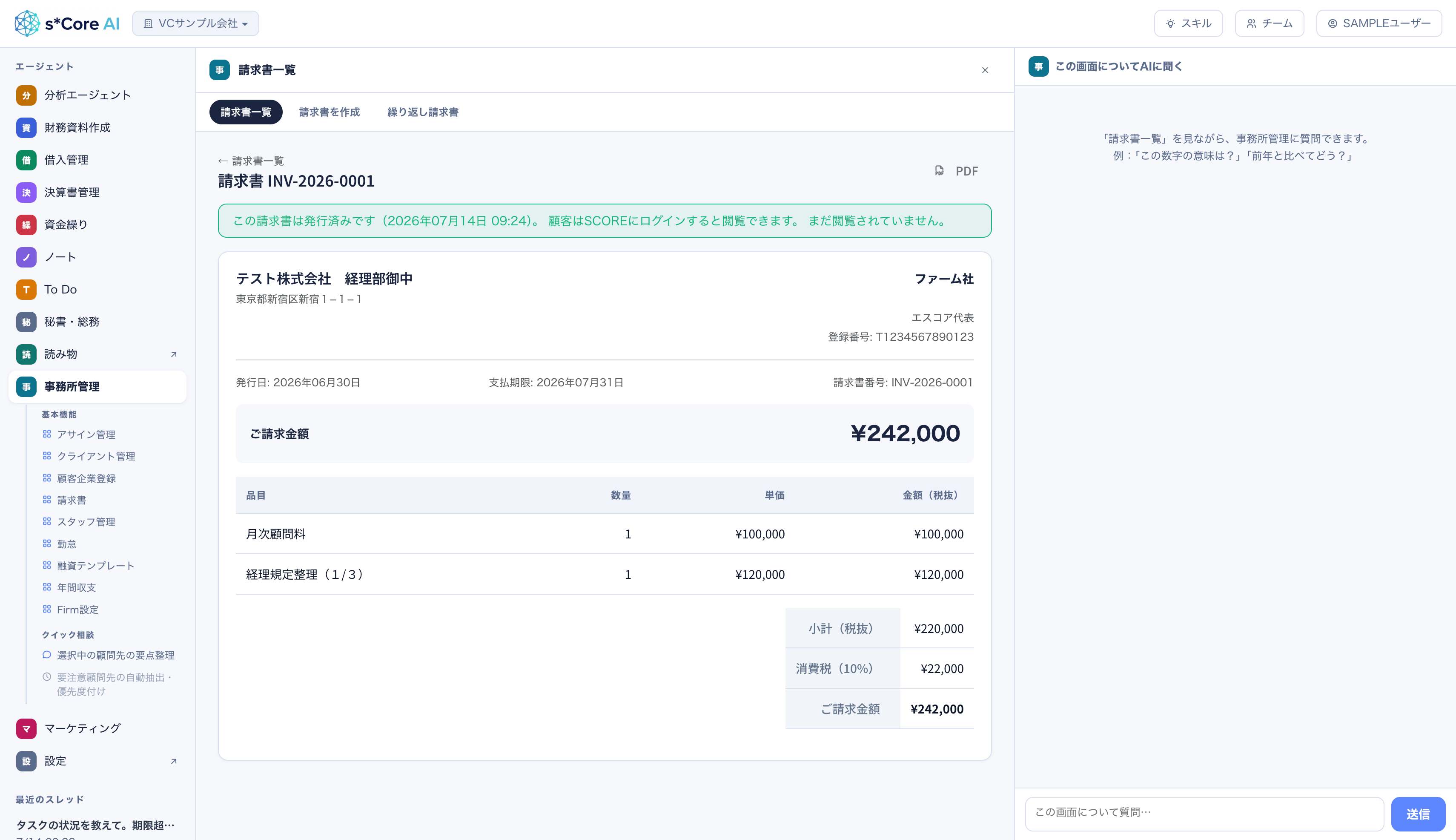Close the 請求書一覧 panel

point(985,70)
